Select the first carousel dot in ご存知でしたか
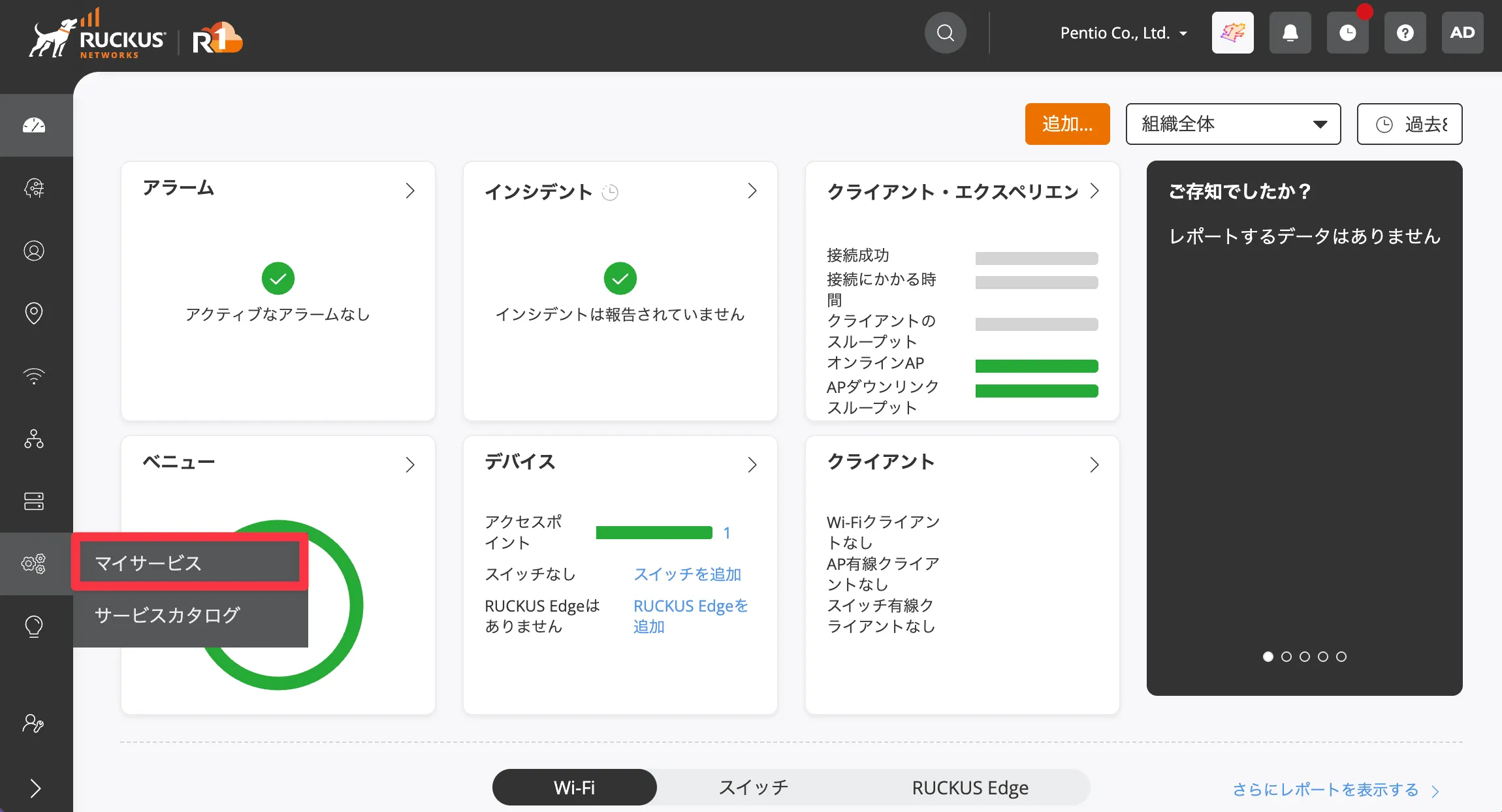This screenshot has height=812, width=1502. (1268, 657)
